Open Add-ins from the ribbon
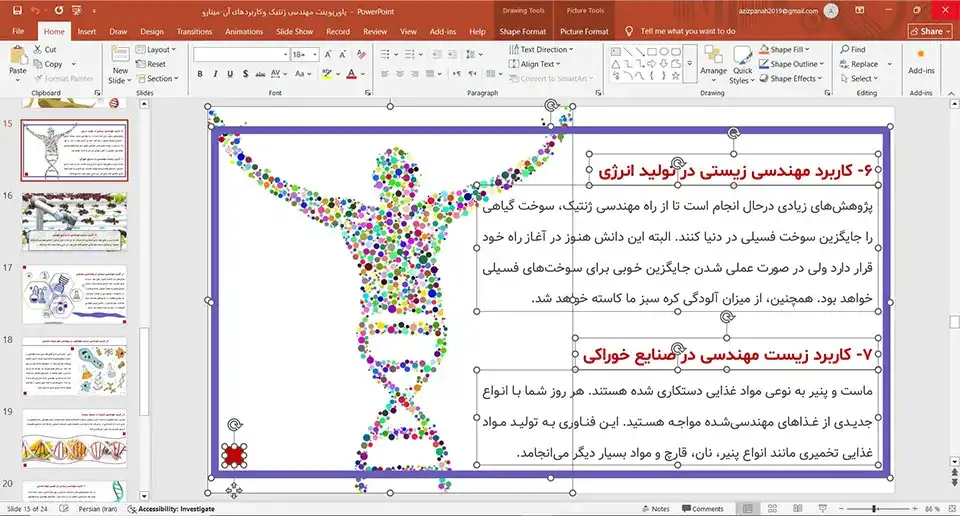This screenshot has height=516, width=960. (921, 62)
